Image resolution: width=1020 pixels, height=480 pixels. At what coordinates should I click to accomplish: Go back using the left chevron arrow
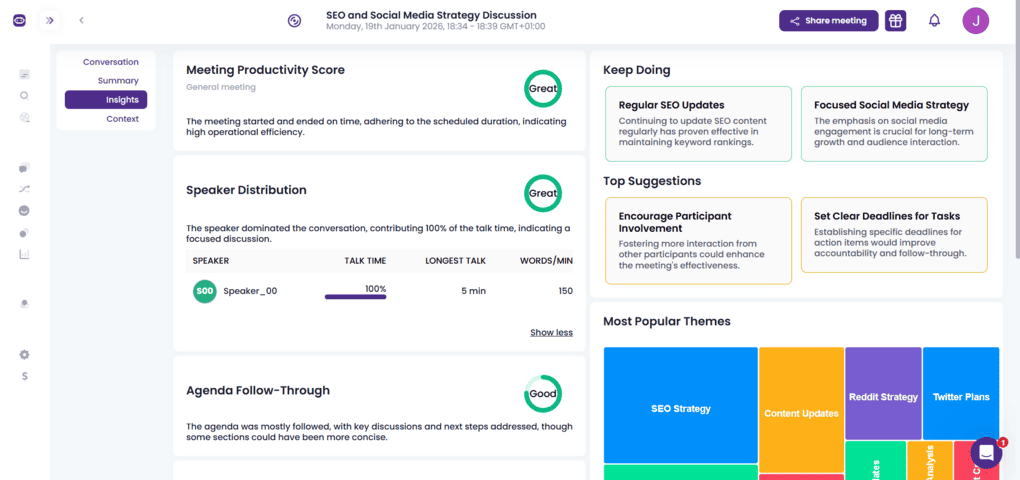point(81,21)
